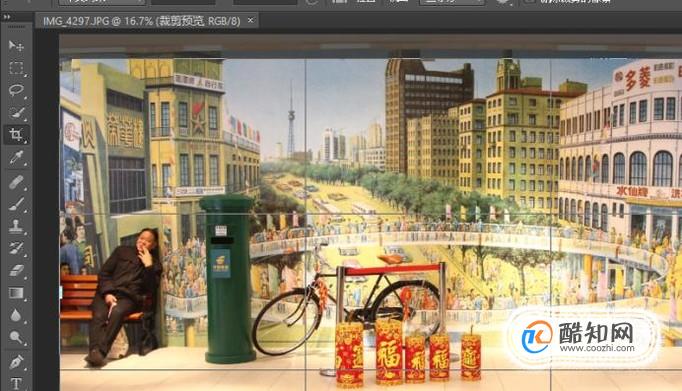
Task: Close the IMG_4297.JPG document tab
Action: (x=251, y=20)
